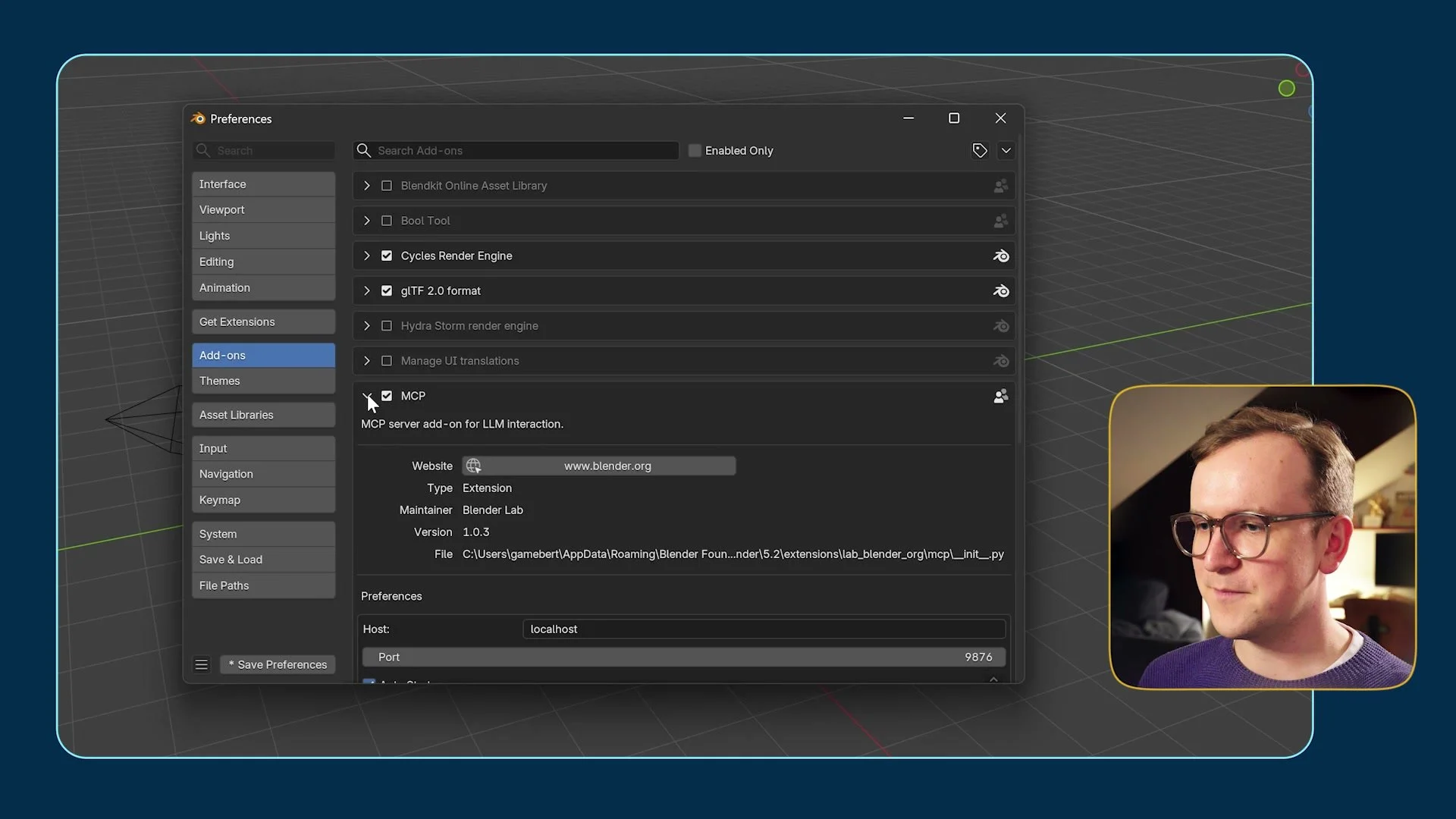1456x819 pixels.
Task: Open the Asset Libraries section
Action: [x=263, y=415]
